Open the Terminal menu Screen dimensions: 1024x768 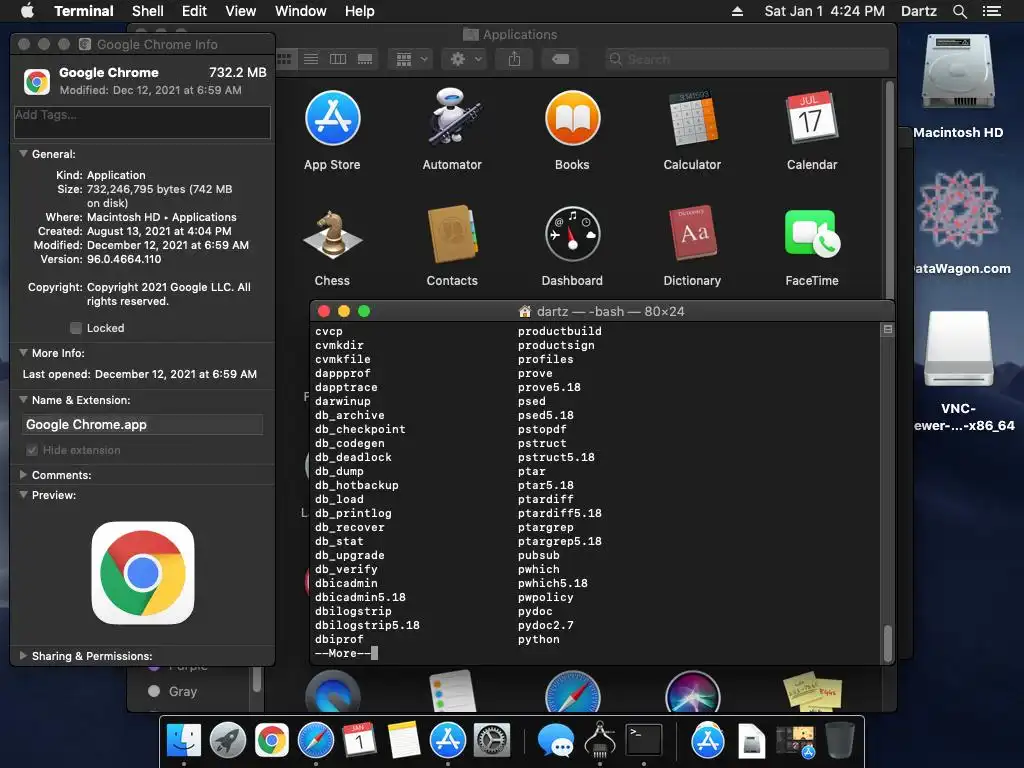point(84,11)
